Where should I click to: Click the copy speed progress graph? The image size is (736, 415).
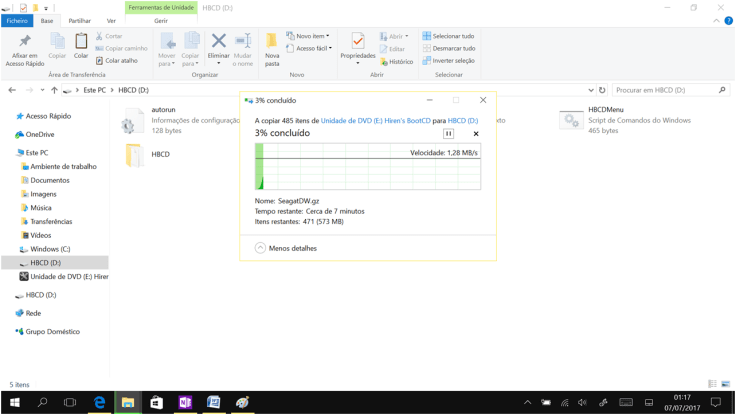click(367, 167)
